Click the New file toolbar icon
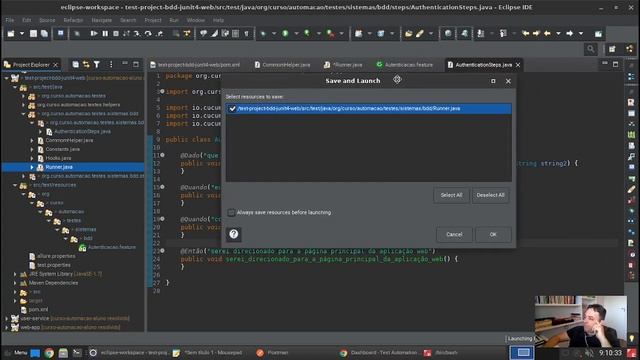640x360 pixels. [x=11, y=33]
